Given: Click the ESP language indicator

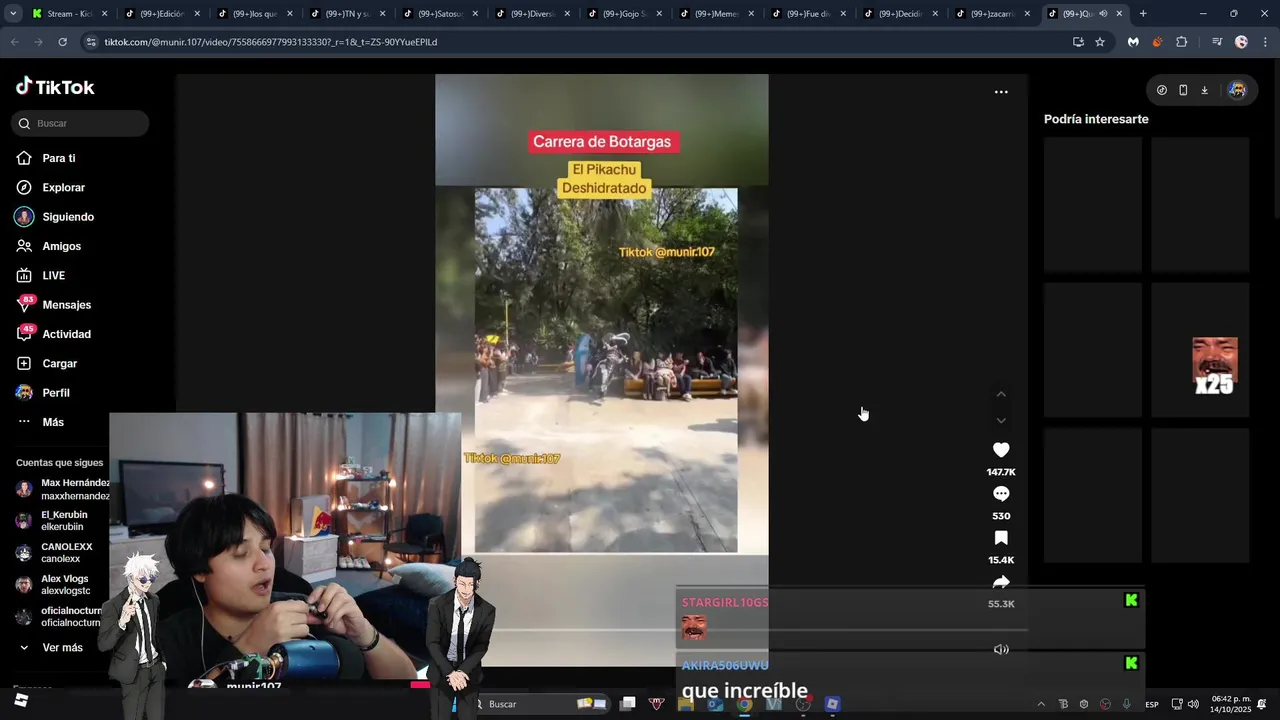Looking at the screenshot, I should coord(1152,705).
